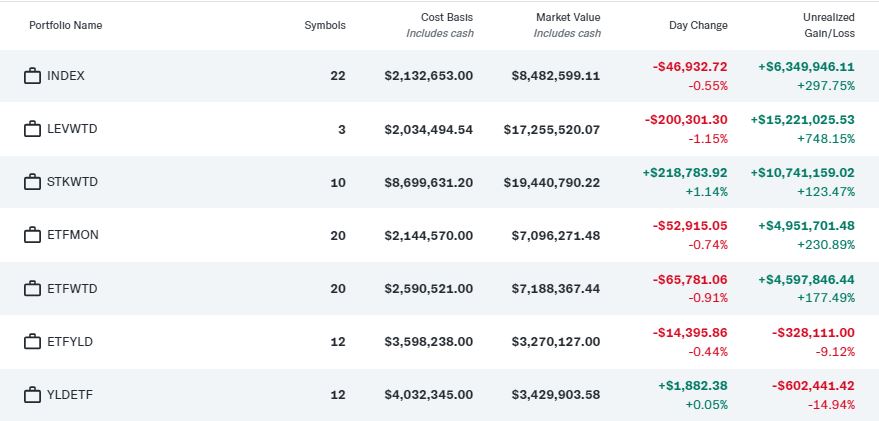Click the briefcase icon beside ETFYLD
The height and width of the screenshot is (421, 879).
tap(32, 341)
